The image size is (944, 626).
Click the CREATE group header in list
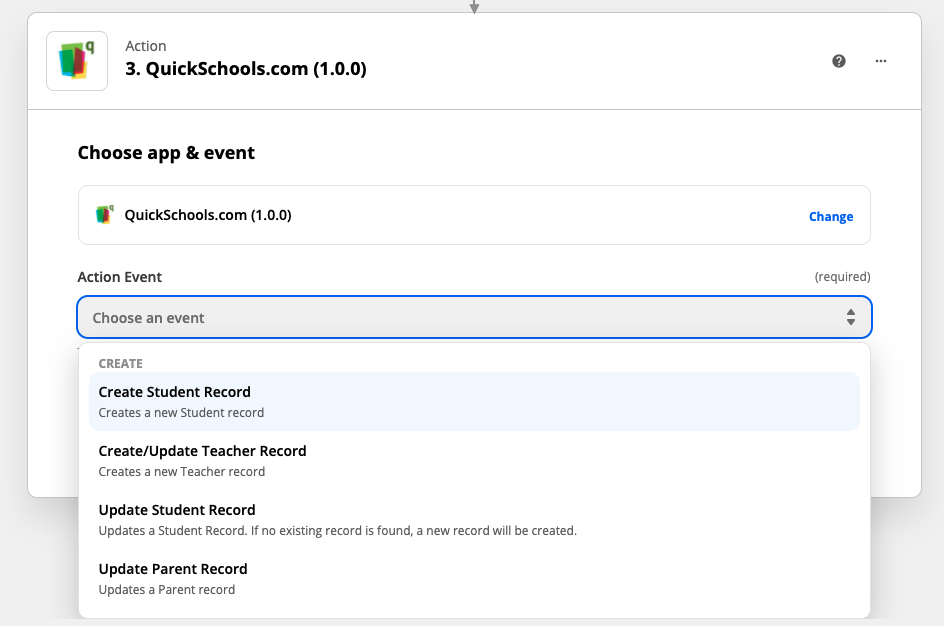(120, 364)
